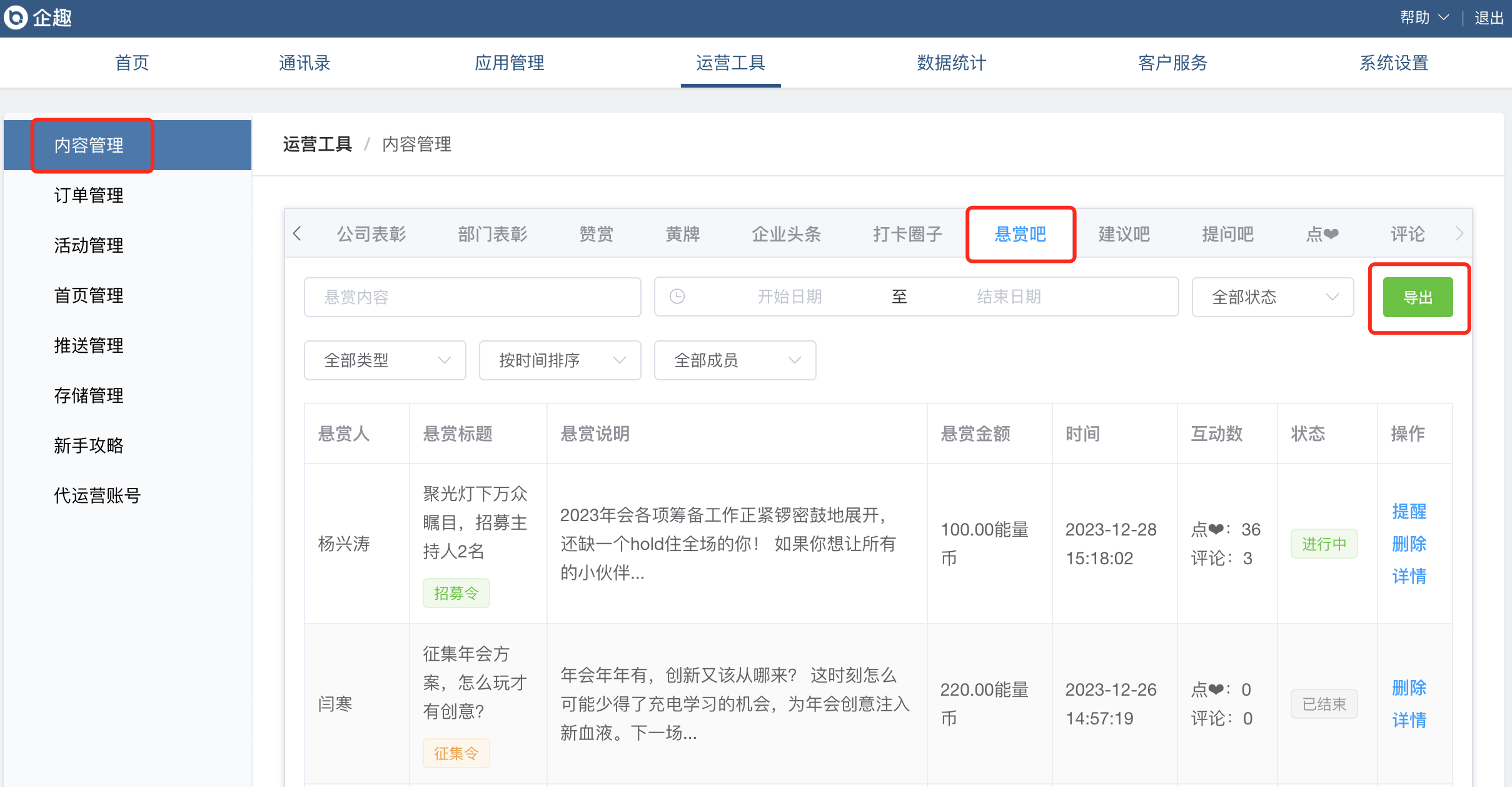Viewport: 1512px width, 787px height.
Task: Open the 全部类型 type dropdown
Action: coord(385,360)
